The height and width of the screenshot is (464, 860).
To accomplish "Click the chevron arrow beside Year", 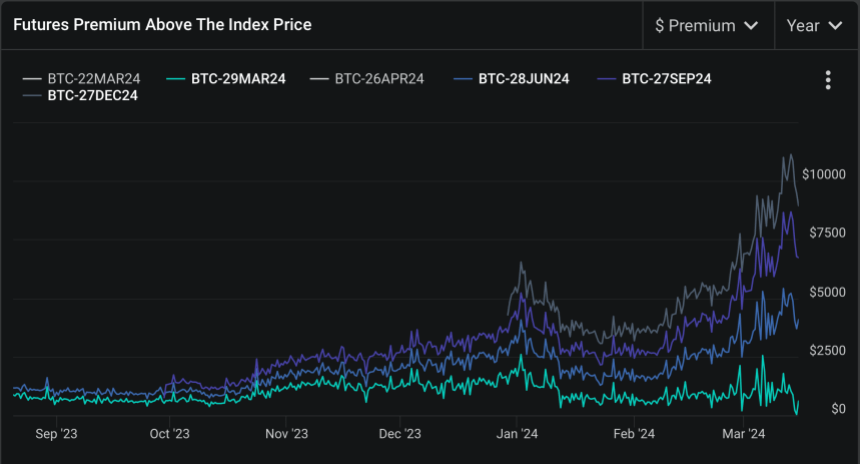I will [x=834, y=26].
